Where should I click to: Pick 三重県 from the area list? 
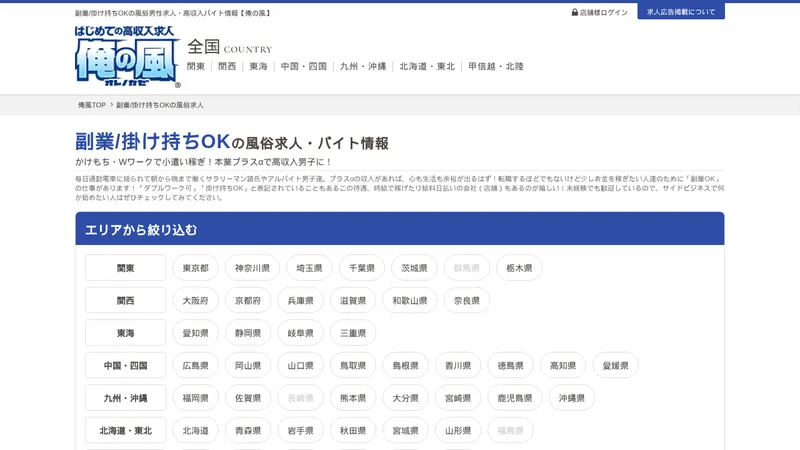(353, 333)
